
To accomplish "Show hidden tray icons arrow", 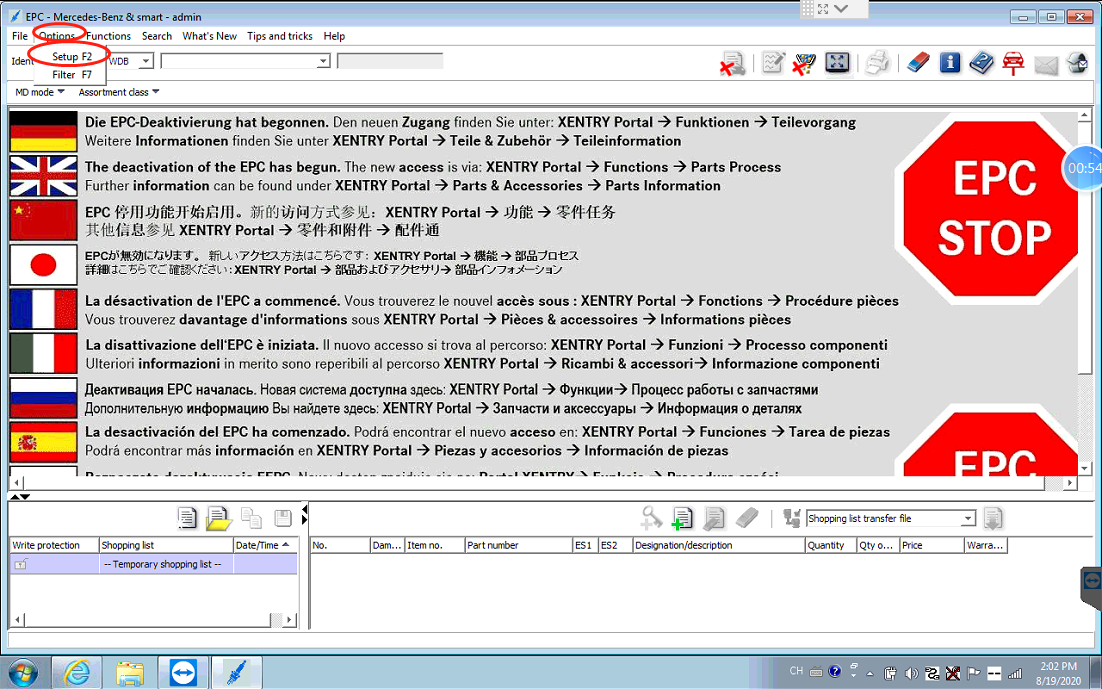I will tap(870, 674).
